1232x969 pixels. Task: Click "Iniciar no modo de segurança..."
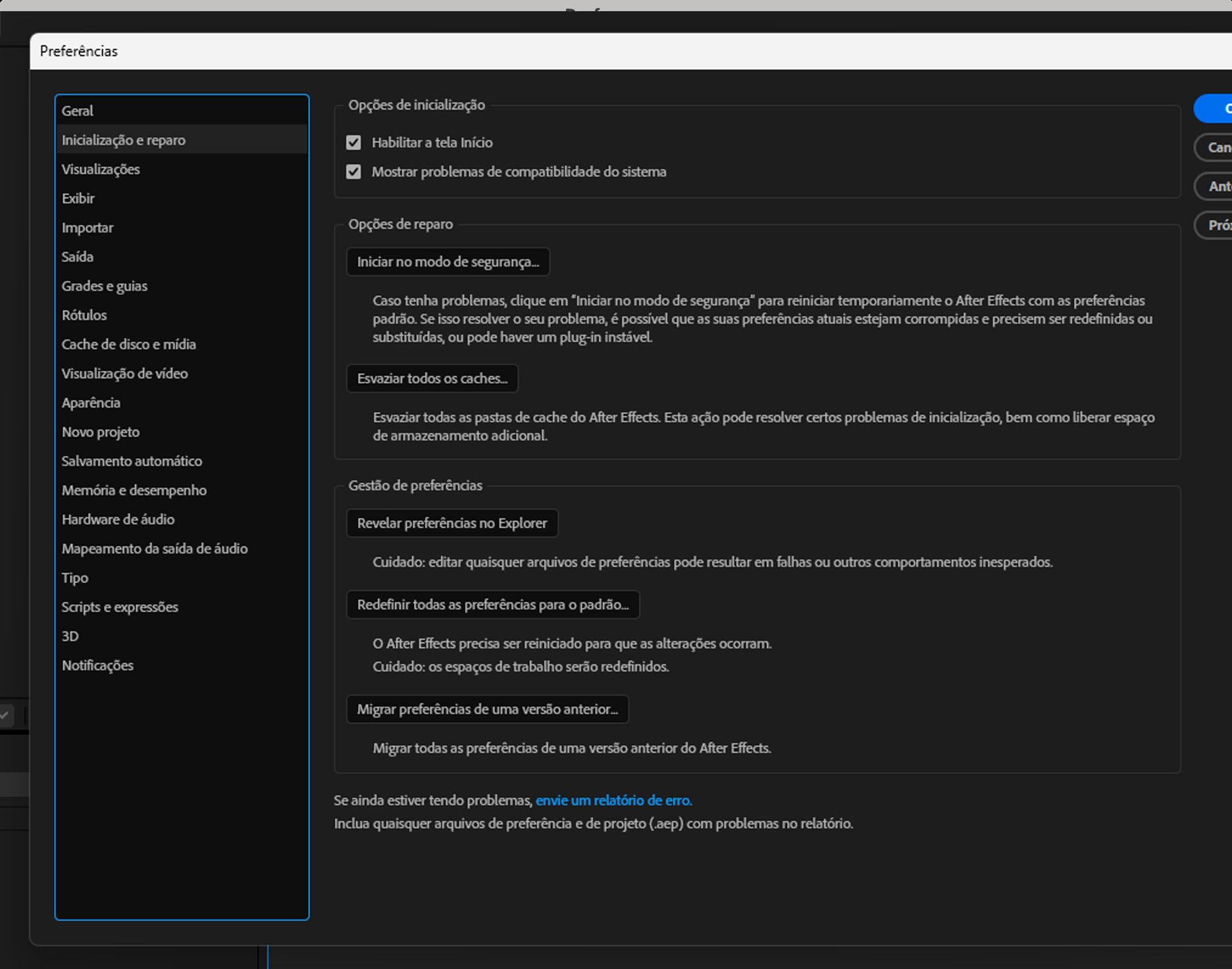(x=448, y=261)
